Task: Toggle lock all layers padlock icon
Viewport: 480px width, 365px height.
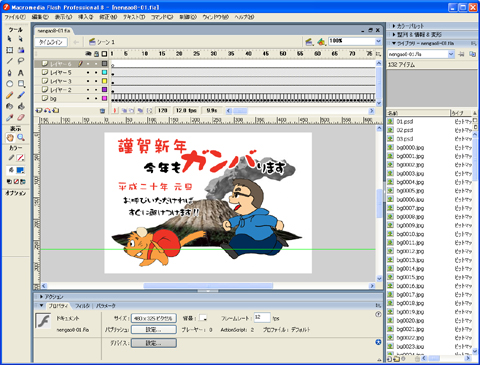Action: tap(96, 54)
